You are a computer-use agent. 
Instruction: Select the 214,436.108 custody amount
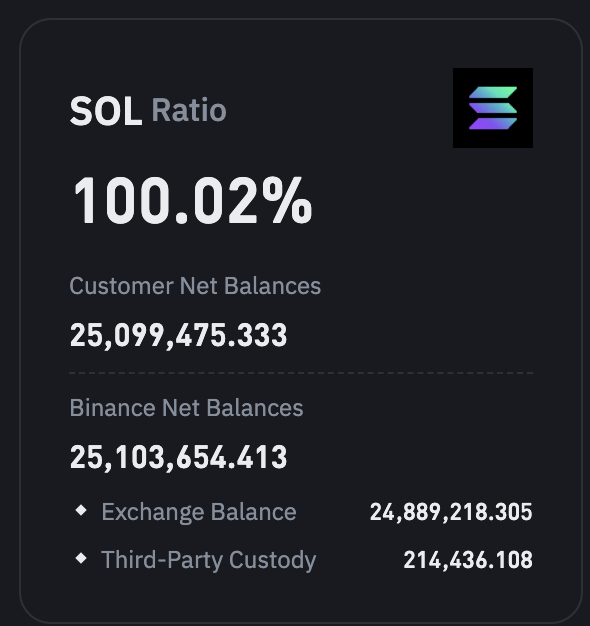(x=468, y=561)
